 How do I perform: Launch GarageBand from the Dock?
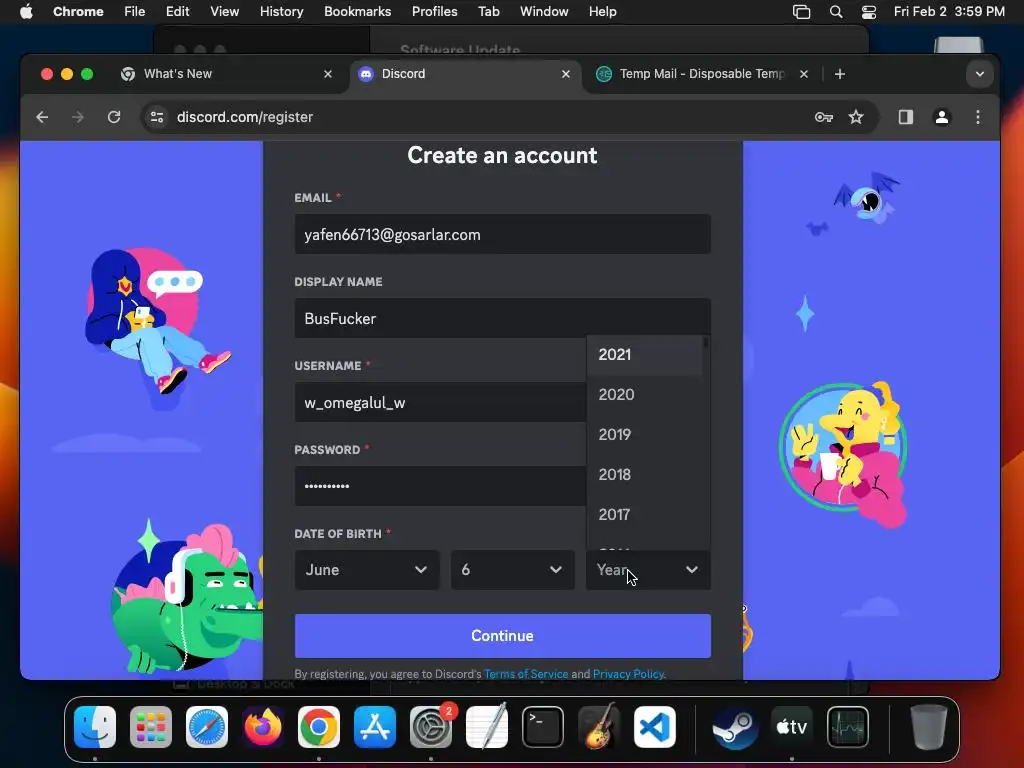(x=599, y=727)
